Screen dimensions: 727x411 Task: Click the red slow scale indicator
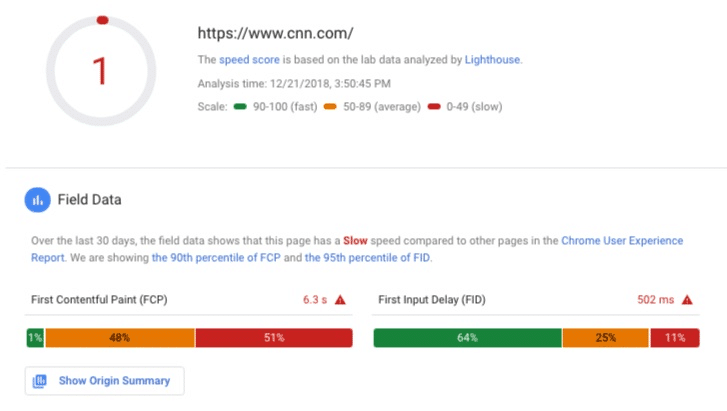point(434,107)
